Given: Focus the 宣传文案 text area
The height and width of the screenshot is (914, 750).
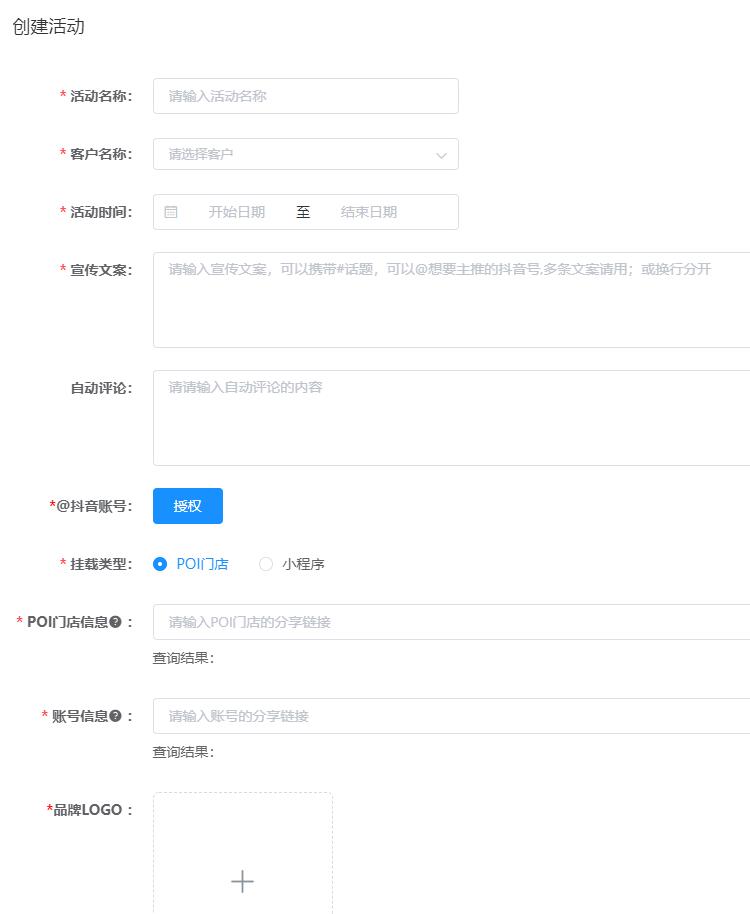Looking at the screenshot, I should tap(452, 300).
